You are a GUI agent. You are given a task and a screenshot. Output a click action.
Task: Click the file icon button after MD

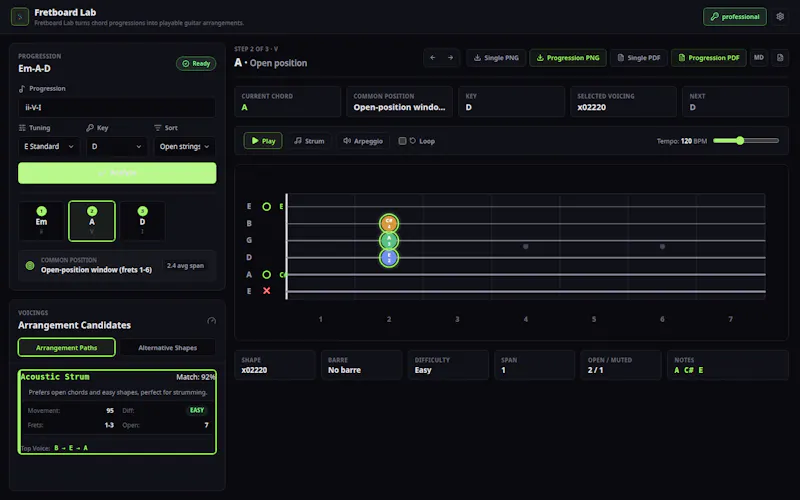780,58
